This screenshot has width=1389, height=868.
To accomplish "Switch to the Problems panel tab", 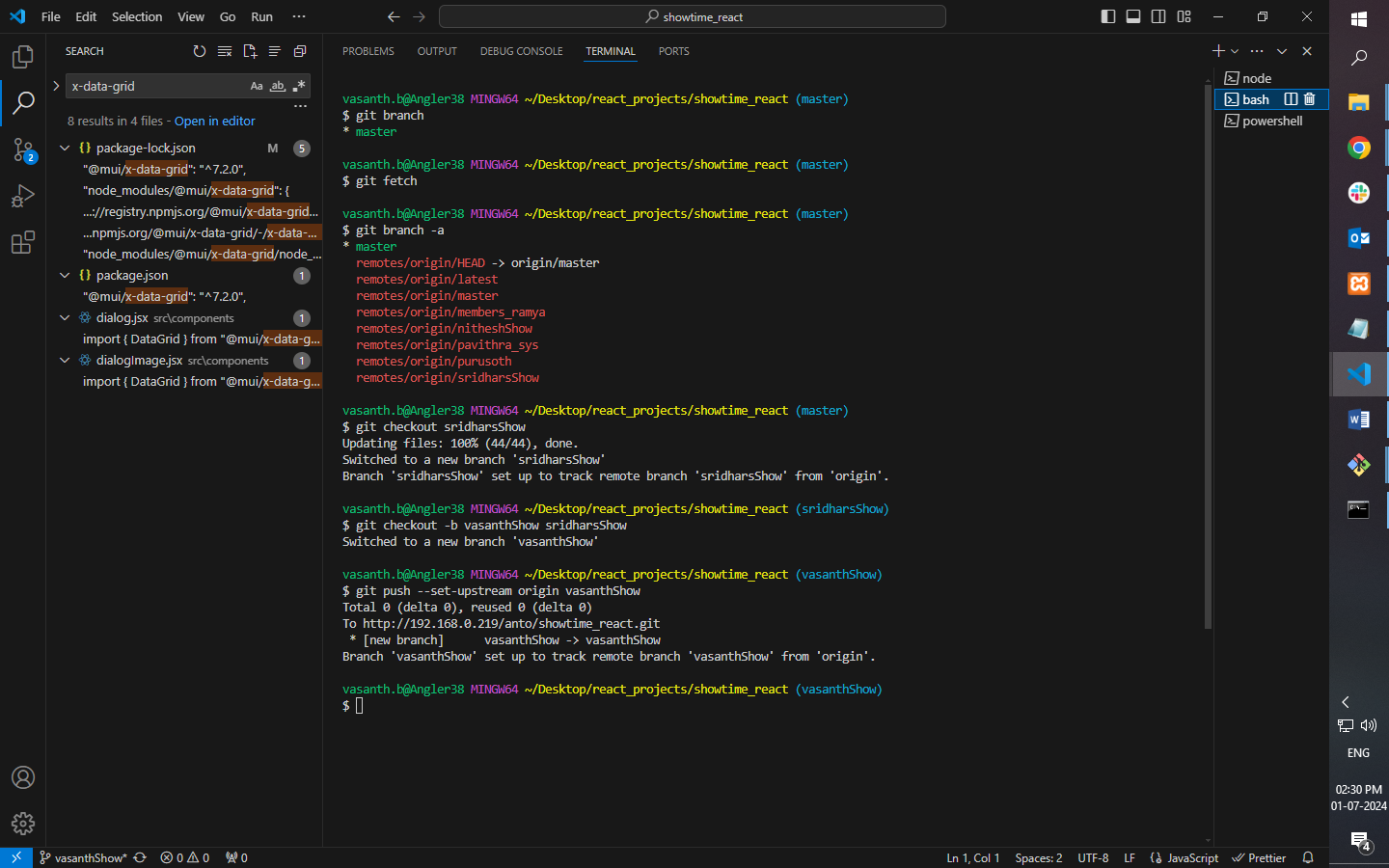I will click(x=368, y=51).
